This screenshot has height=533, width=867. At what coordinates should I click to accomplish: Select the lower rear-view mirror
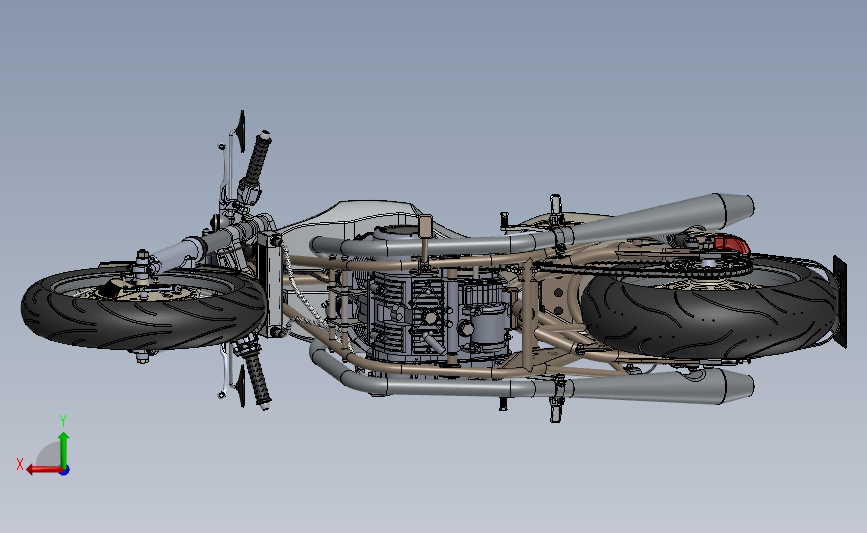click(x=241, y=385)
